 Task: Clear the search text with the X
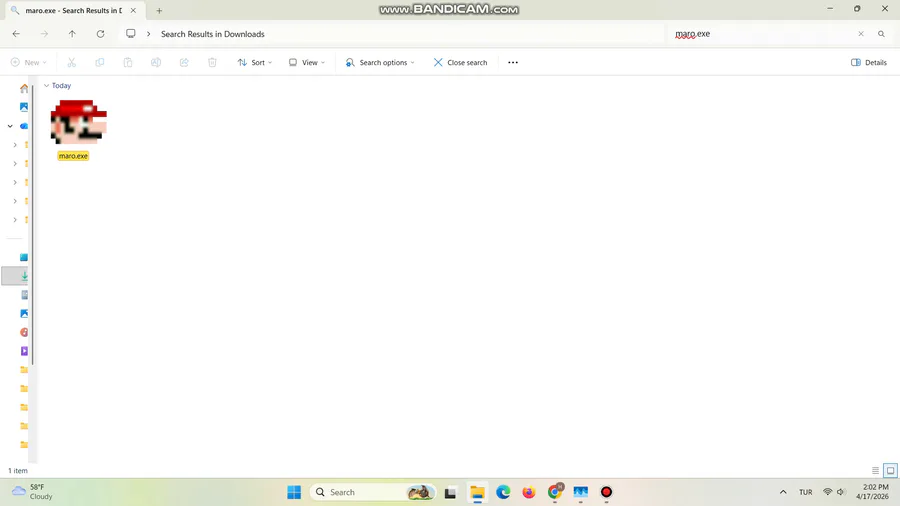point(861,34)
